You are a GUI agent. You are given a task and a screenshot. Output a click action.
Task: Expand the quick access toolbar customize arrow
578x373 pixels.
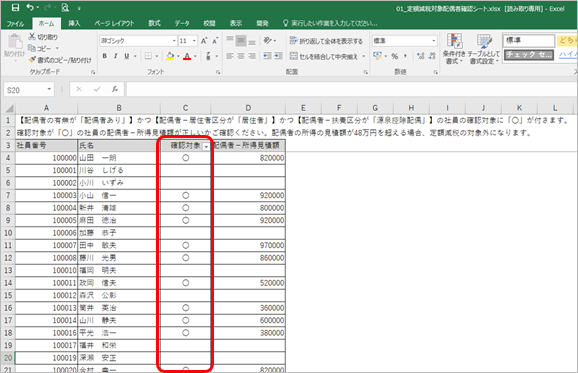pos(80,8)
